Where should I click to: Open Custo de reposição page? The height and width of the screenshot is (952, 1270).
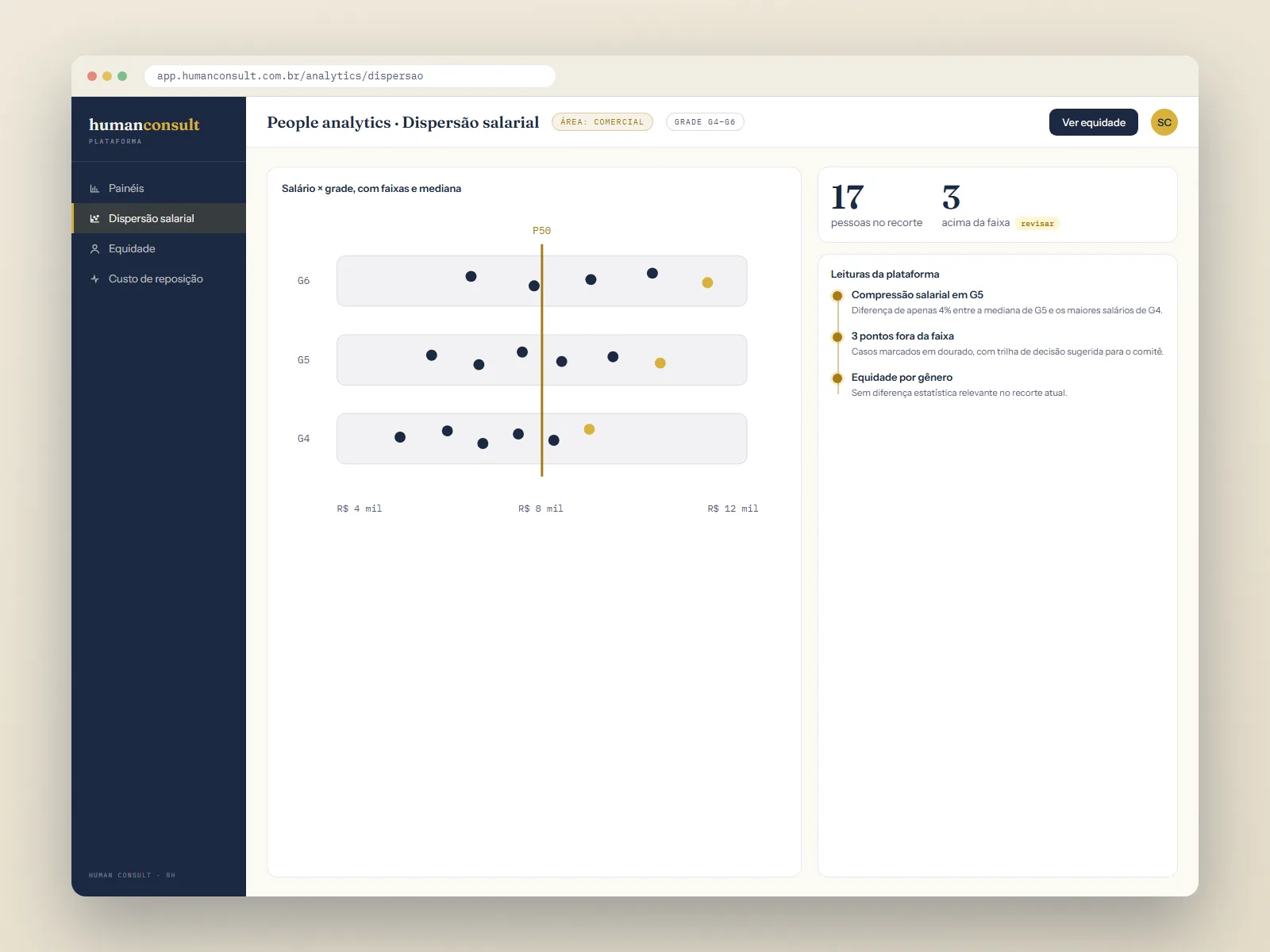tap(159, 278)
